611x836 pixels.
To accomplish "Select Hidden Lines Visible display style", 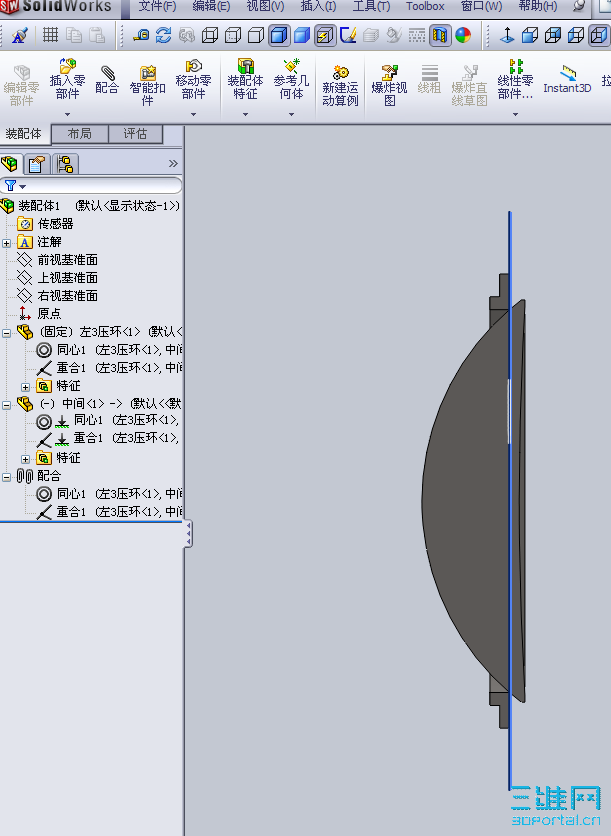I will pos(233,36).
